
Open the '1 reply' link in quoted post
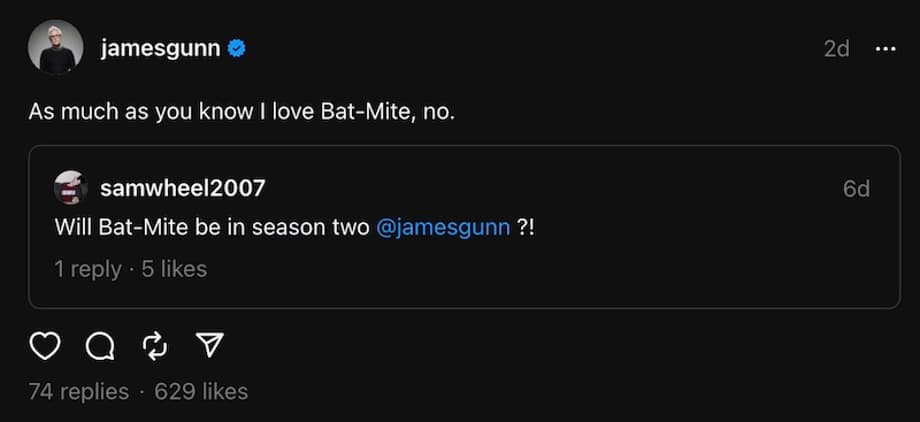coord(88,268)
